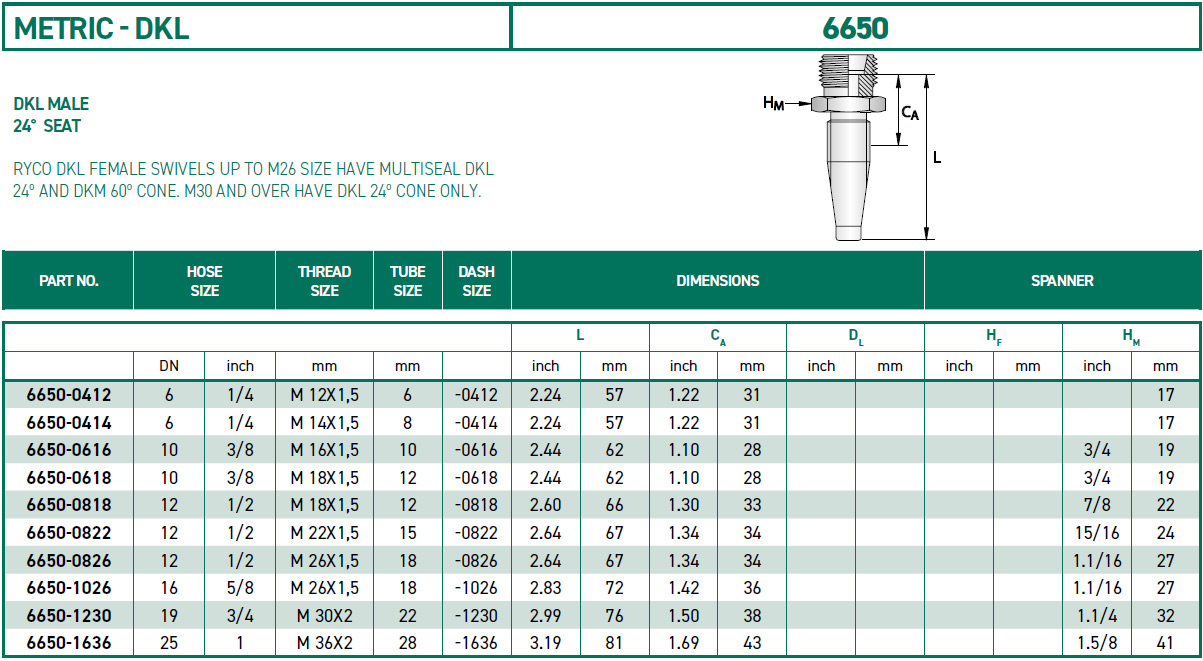The height and width of the screenshot is (661, 1203).
Task: Click part number 6650-0822
Action: coord(68,533)
